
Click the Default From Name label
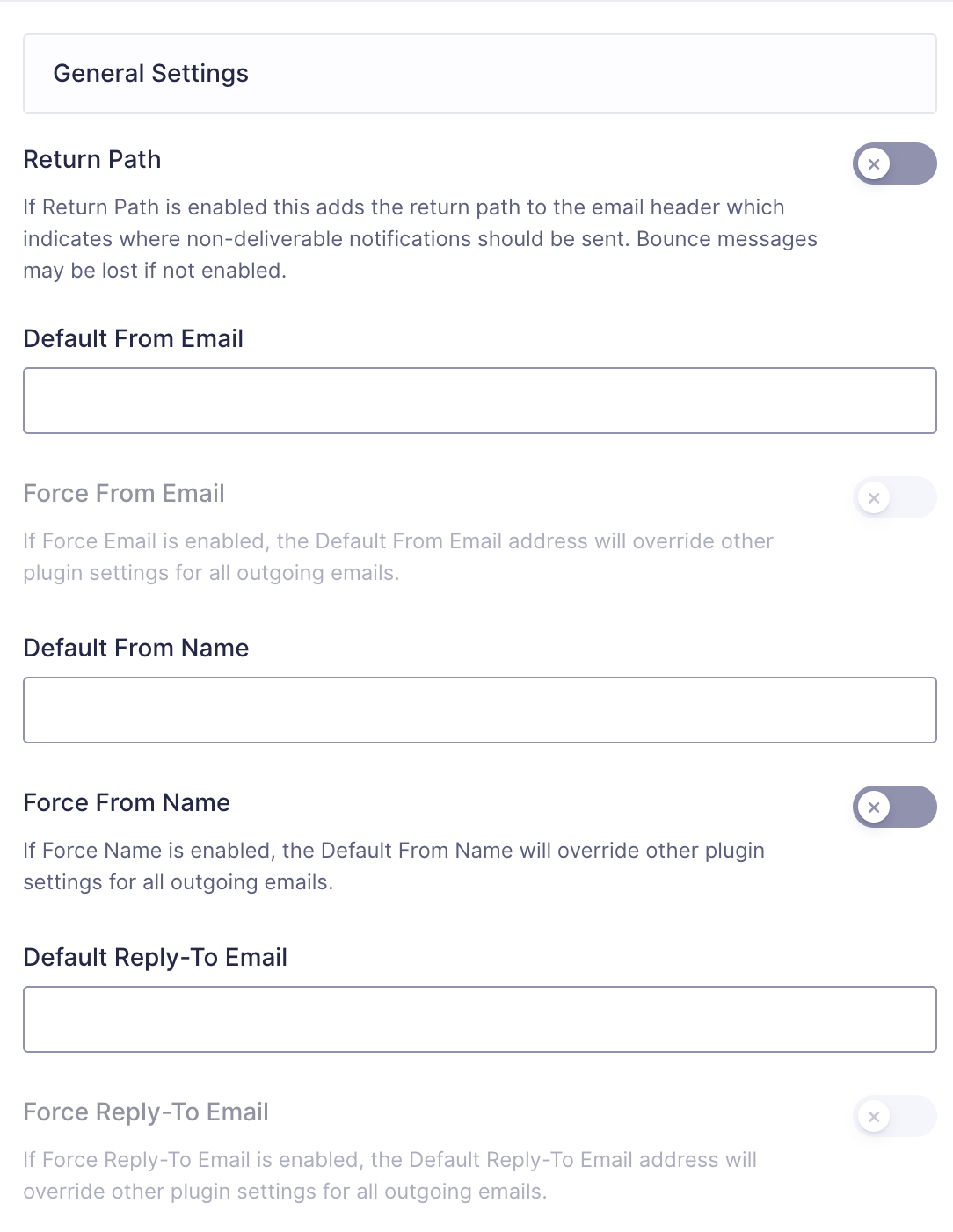136,649
